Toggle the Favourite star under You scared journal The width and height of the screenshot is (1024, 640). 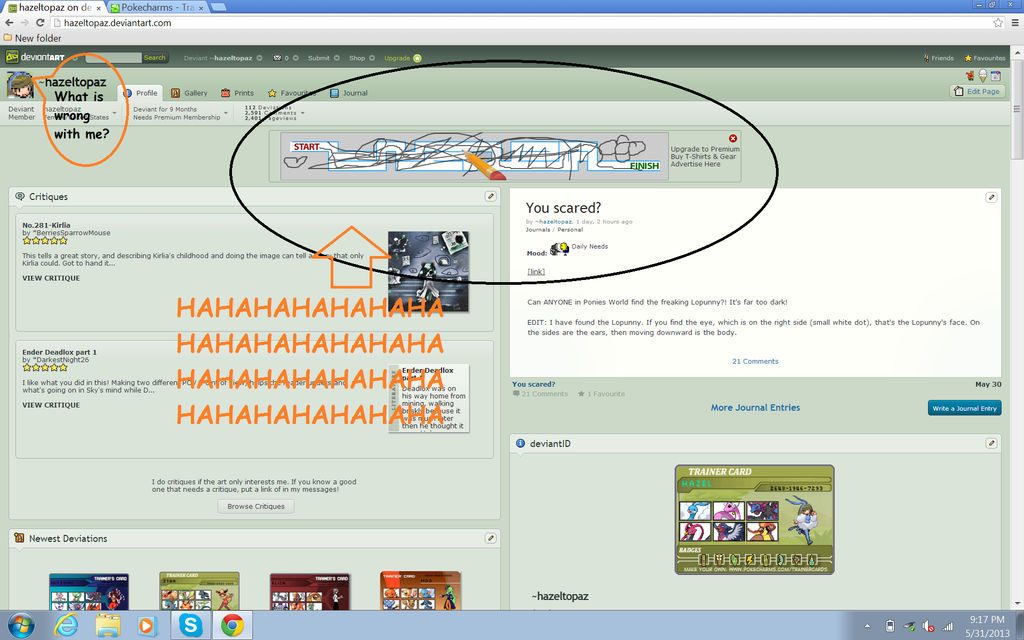pyautogui.click(x=581, y=393)
